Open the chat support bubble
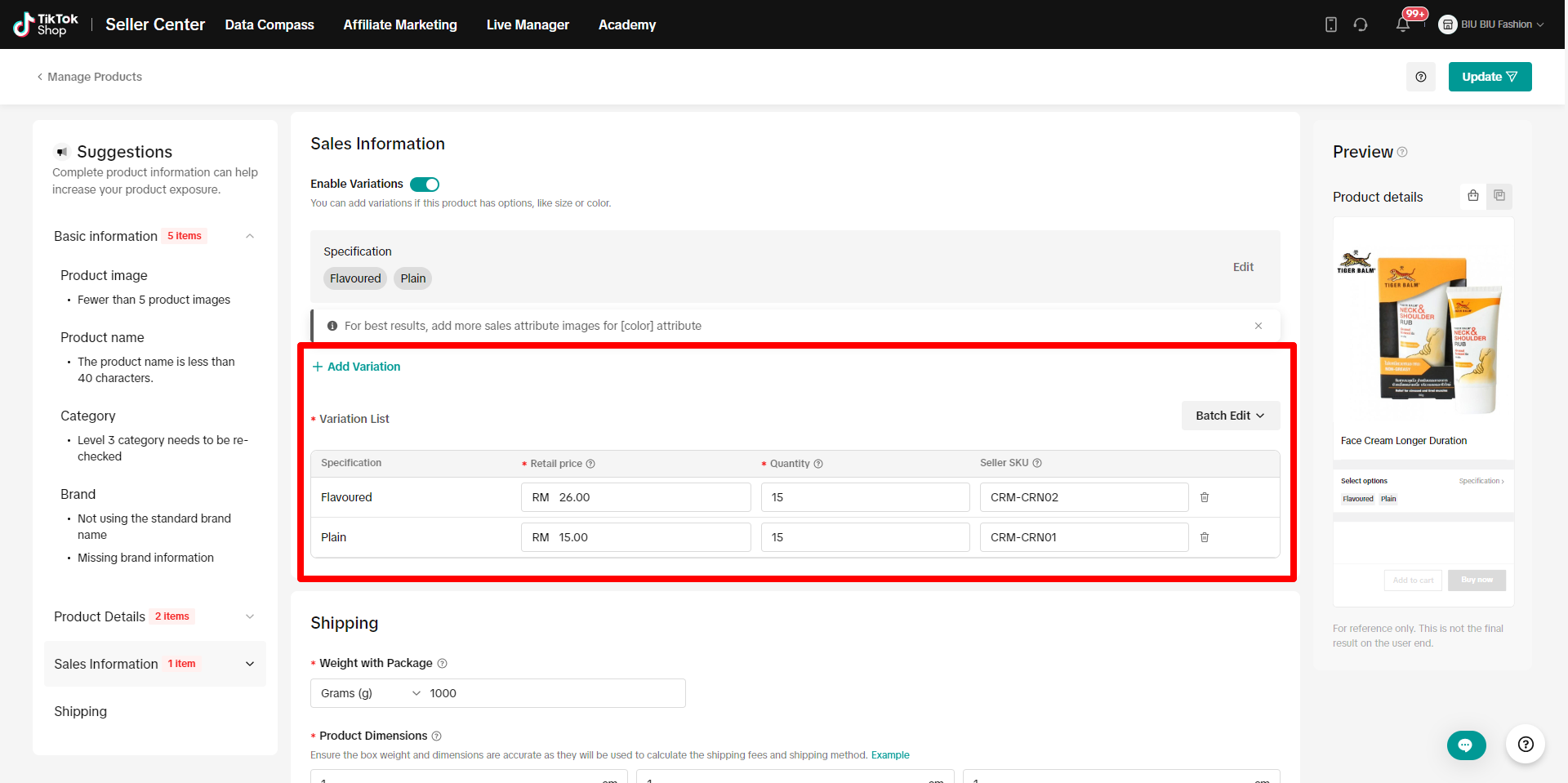This screenshot has width=1568, height=783. click(1466, 745)
